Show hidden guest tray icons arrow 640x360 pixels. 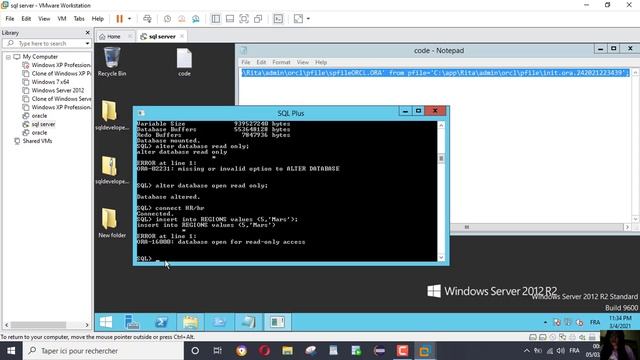tap(545, 322)
